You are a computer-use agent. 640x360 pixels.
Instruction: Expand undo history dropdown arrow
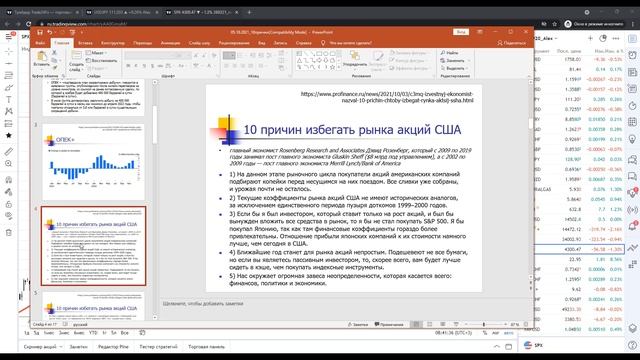pos(55,32)
